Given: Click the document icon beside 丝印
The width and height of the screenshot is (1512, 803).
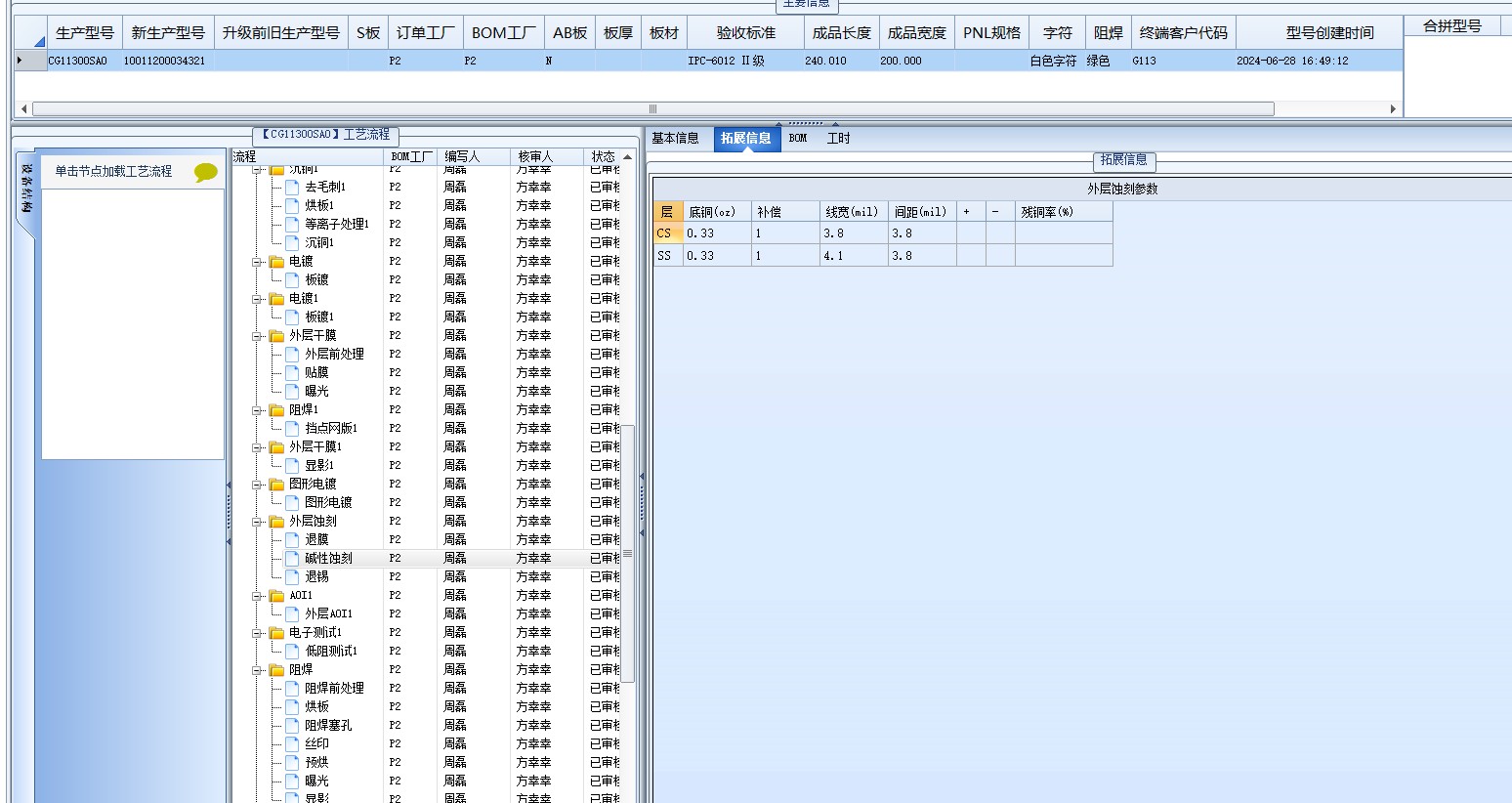Looking at the screenshot, I should point(292,743).
